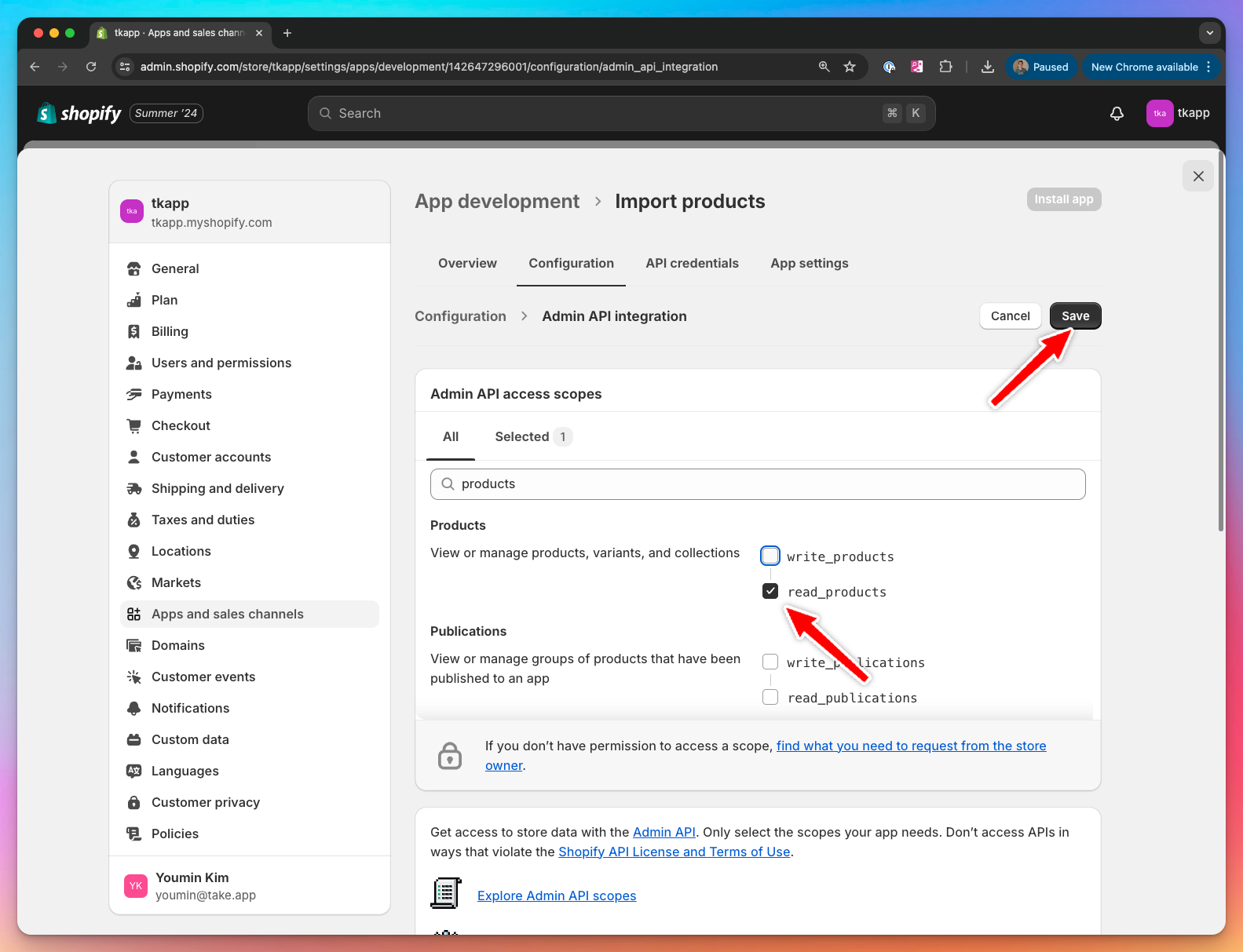Click the Payments icon in sidebar
Image resolution: width=1243 pixels, height=952 pixels.
[x=134, y=394]
